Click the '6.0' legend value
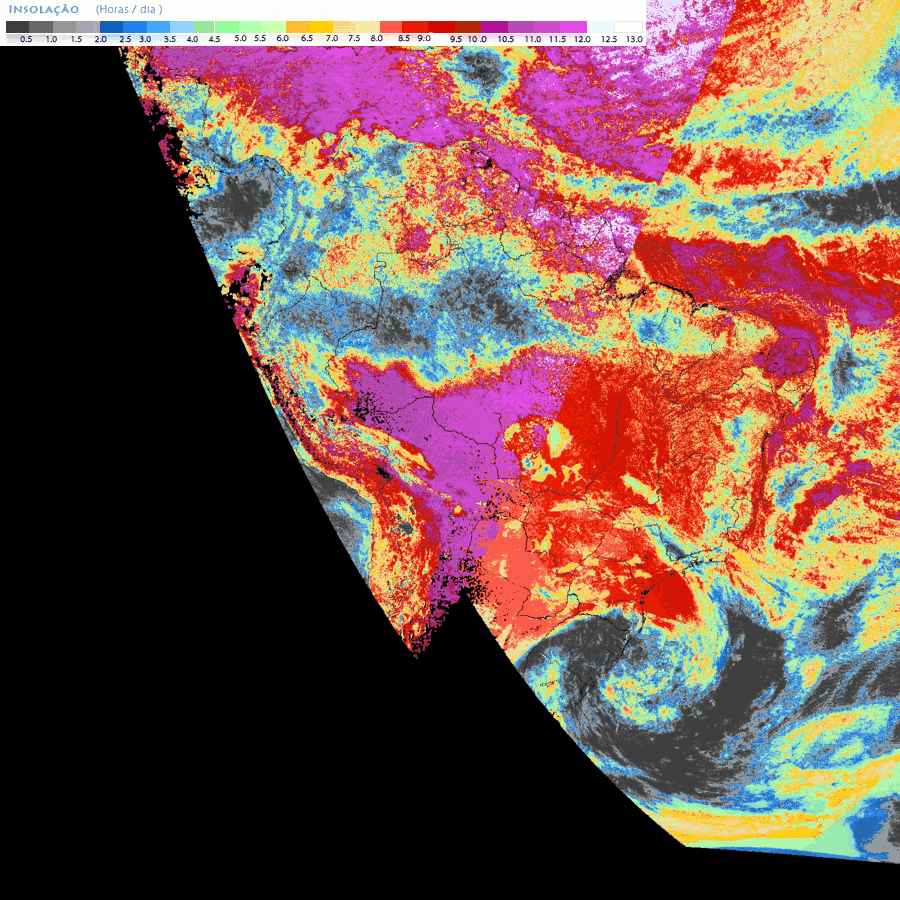 (282, 38)
